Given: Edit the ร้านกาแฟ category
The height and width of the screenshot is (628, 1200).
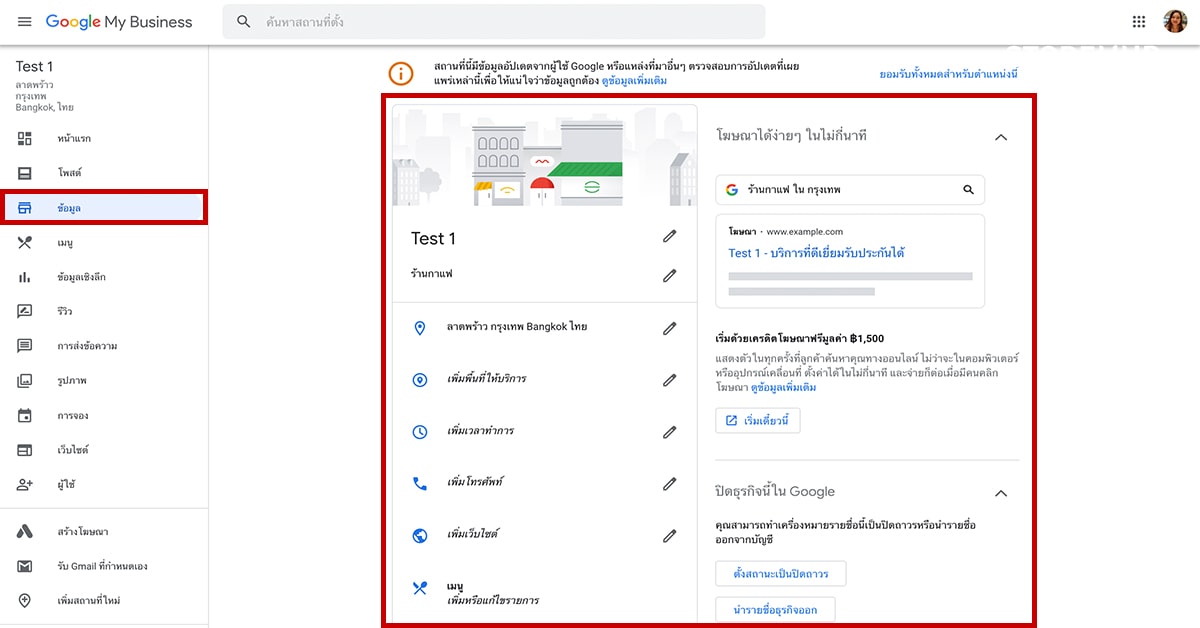Looking at the screenshot, I should click(x=670, y=275).
